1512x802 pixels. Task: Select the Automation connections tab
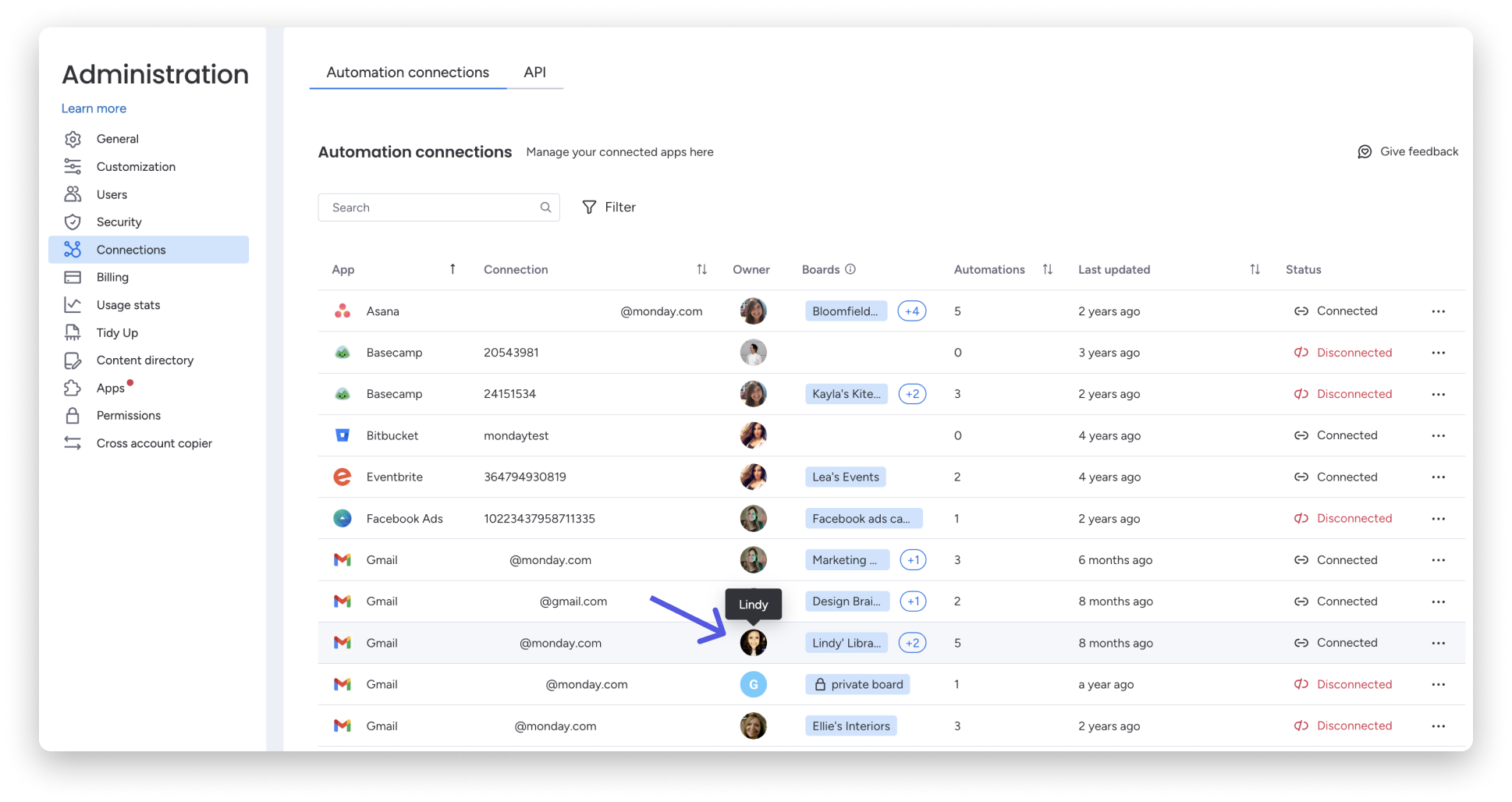tap(407, 72)
